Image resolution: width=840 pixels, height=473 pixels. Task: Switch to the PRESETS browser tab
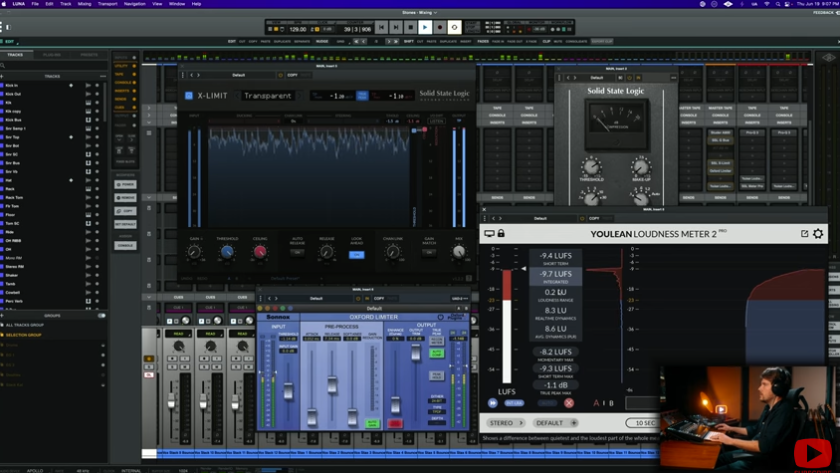pos(89,55)
